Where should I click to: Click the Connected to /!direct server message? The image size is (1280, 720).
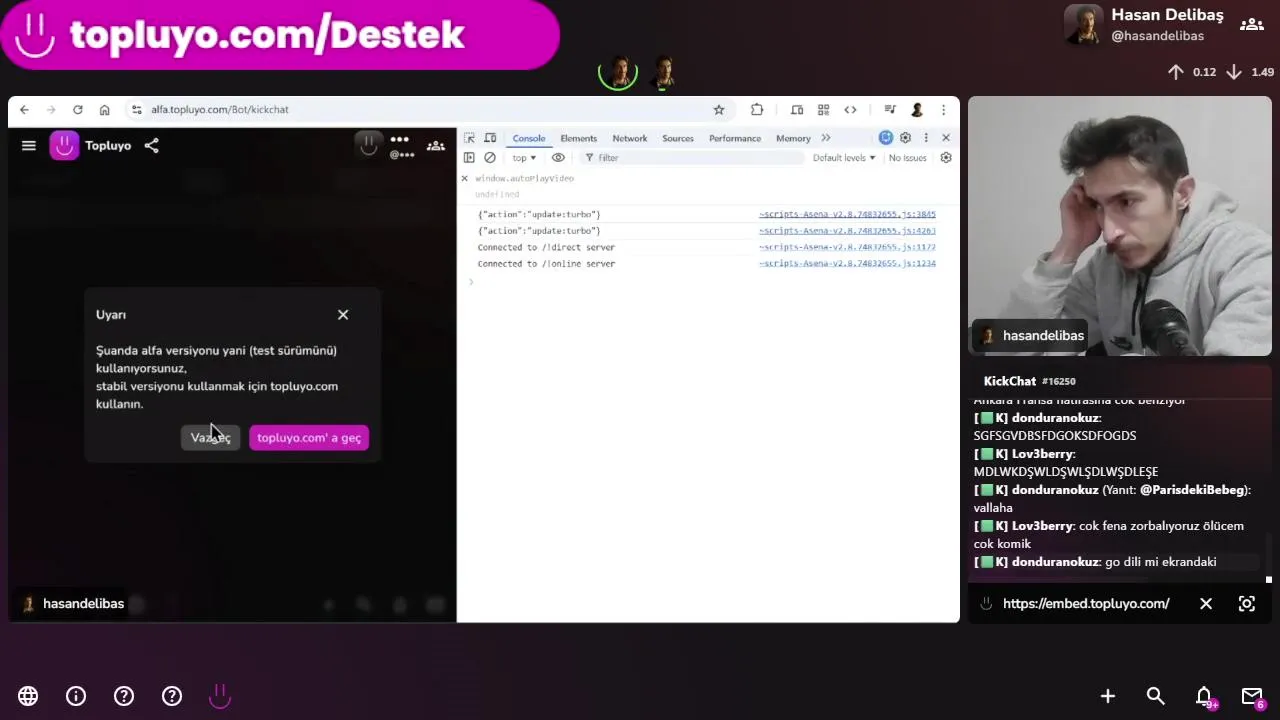coord(546,248)
